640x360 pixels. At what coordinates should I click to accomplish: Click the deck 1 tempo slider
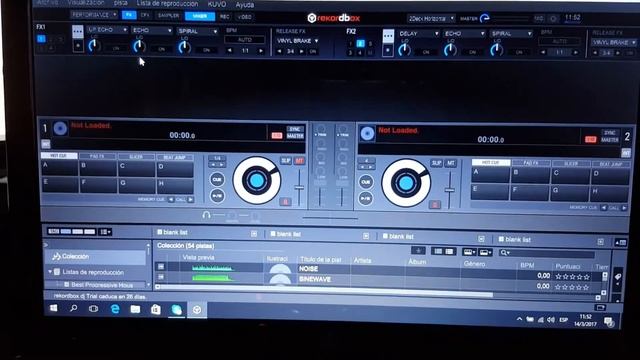click(300, 188)
